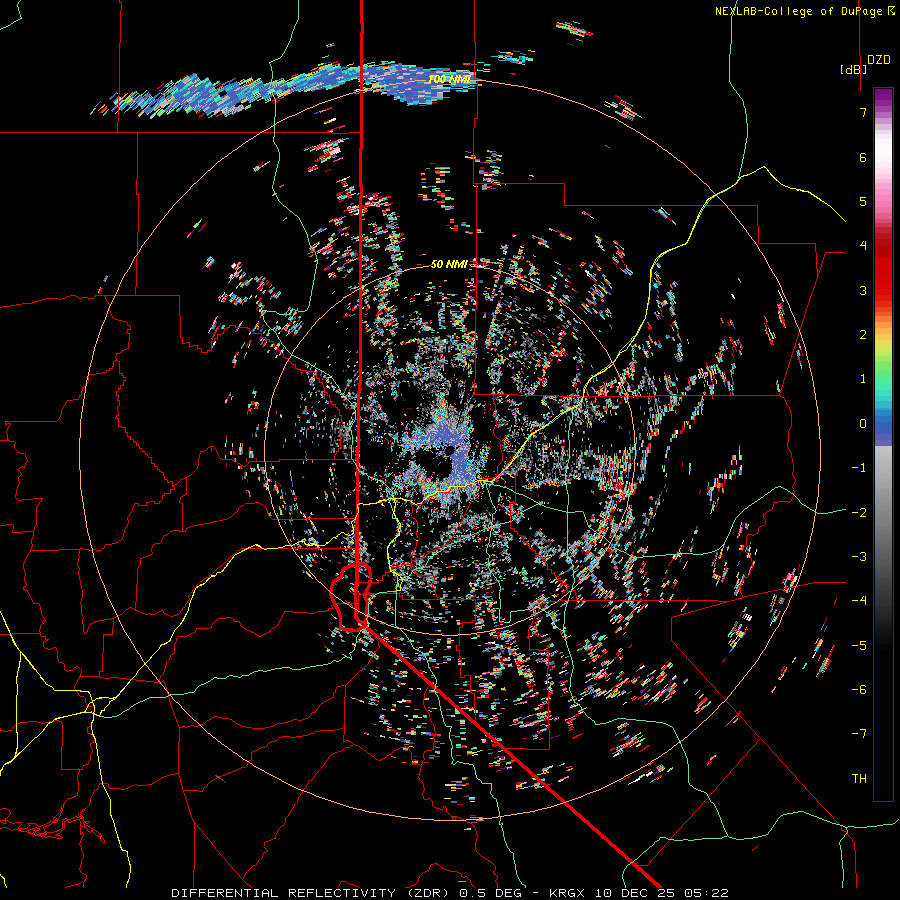Click the DZD legend title
The height and width of the screenshot is (900, 900).
[879, 60]
